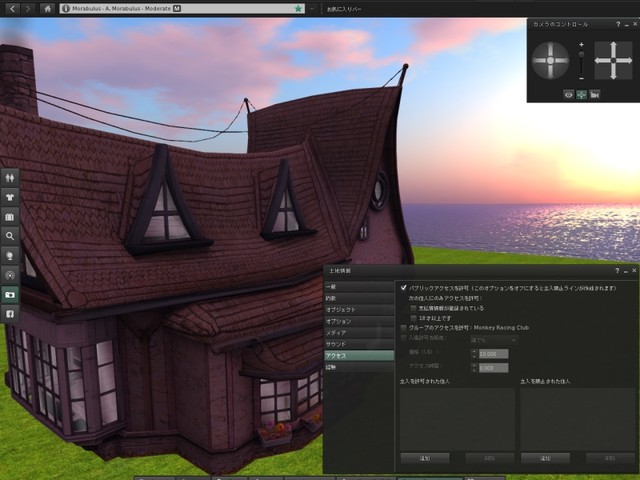
Task: Open camera preset views eye icon
Action: pyautogui.click(x=569, y=95)
